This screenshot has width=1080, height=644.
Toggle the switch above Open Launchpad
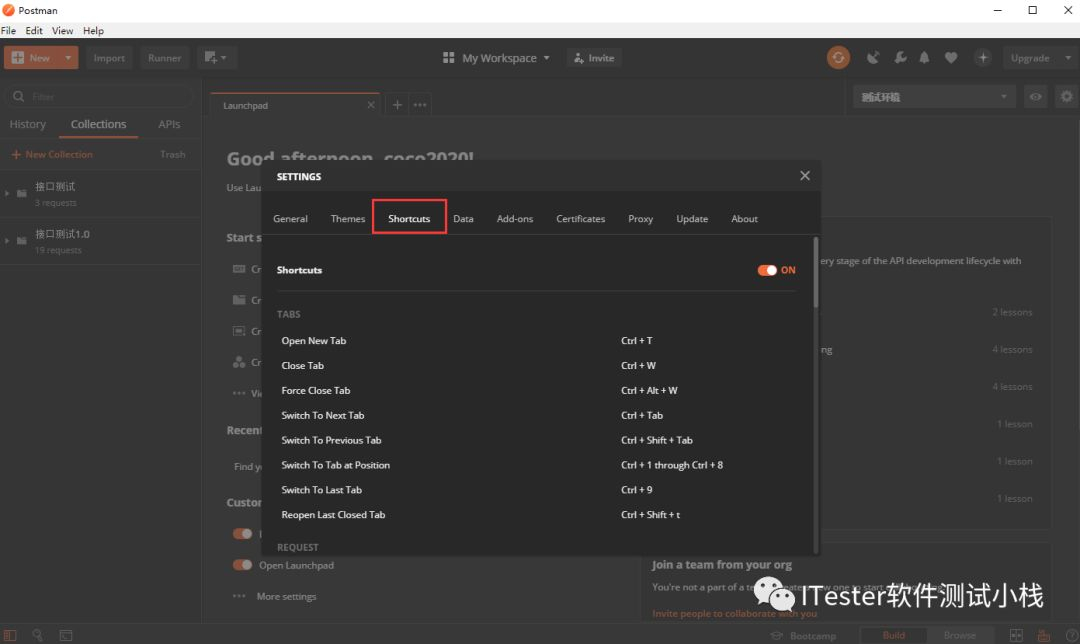pyautogui.click(x=242, y=533)
